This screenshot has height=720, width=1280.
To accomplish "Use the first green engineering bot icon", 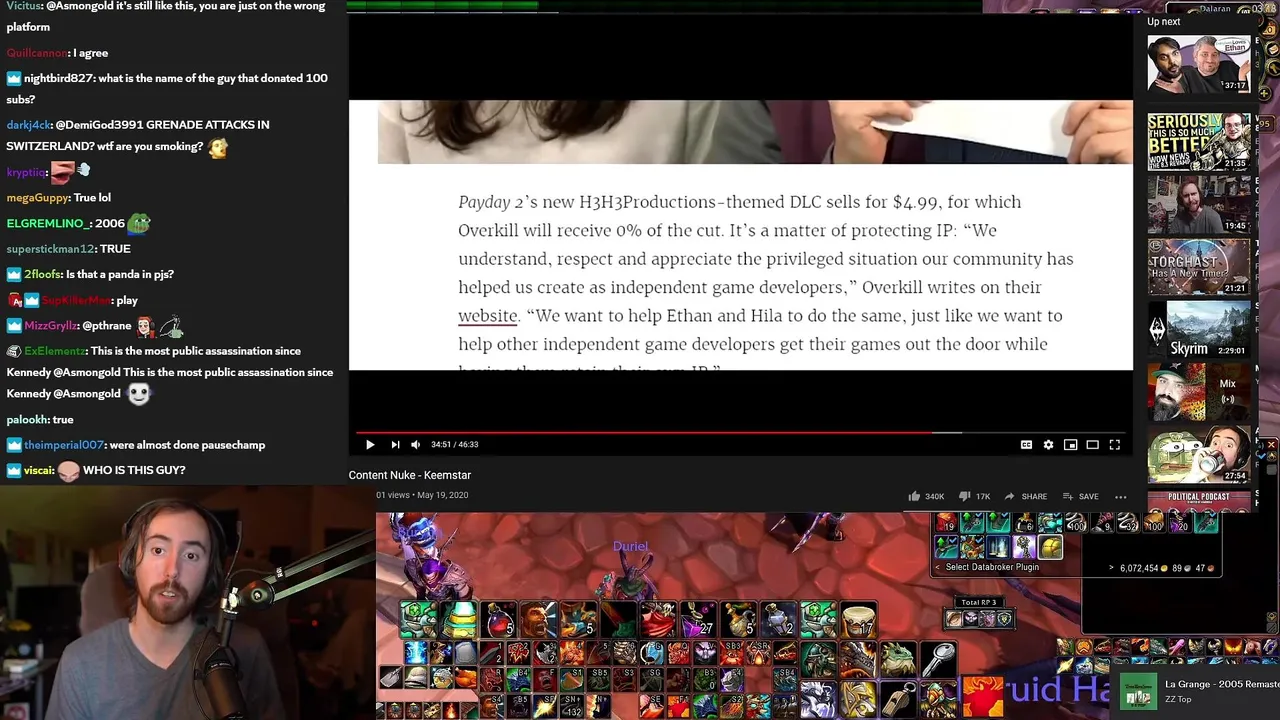I will click(419, 620).
